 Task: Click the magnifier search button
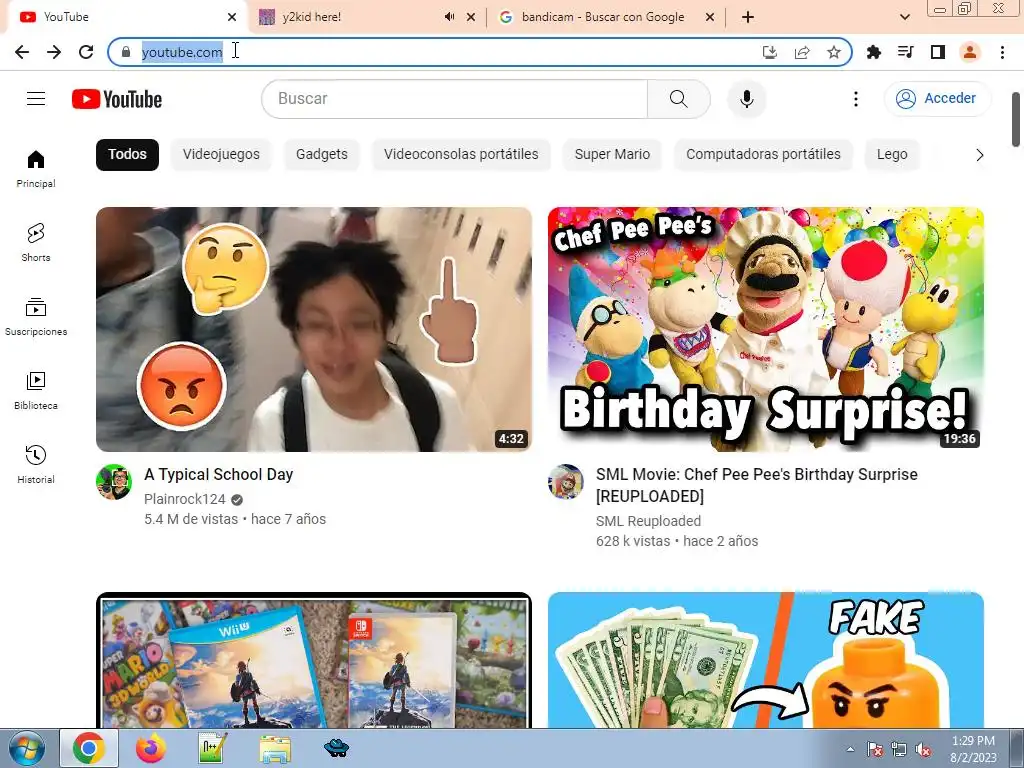(679, 99)
